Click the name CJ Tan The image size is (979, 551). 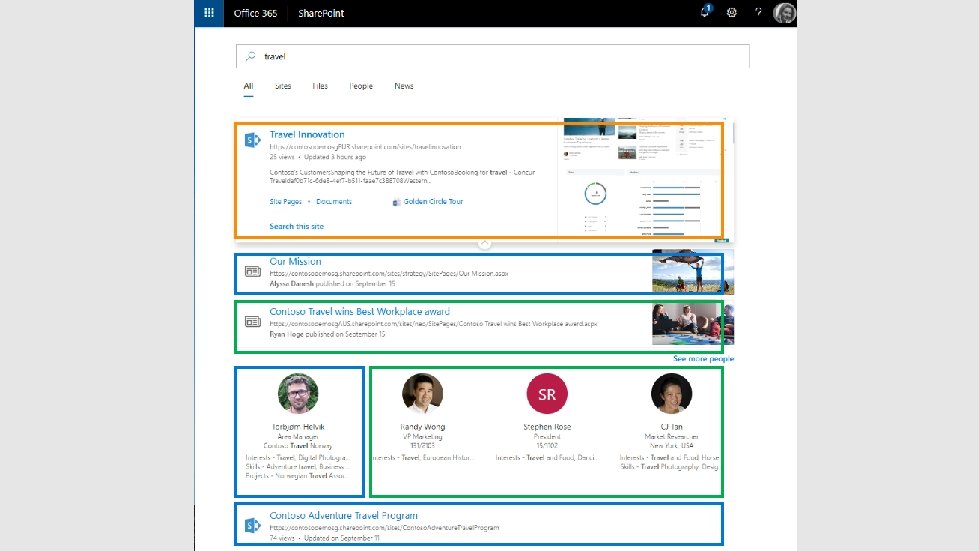(x=671, y=427)
